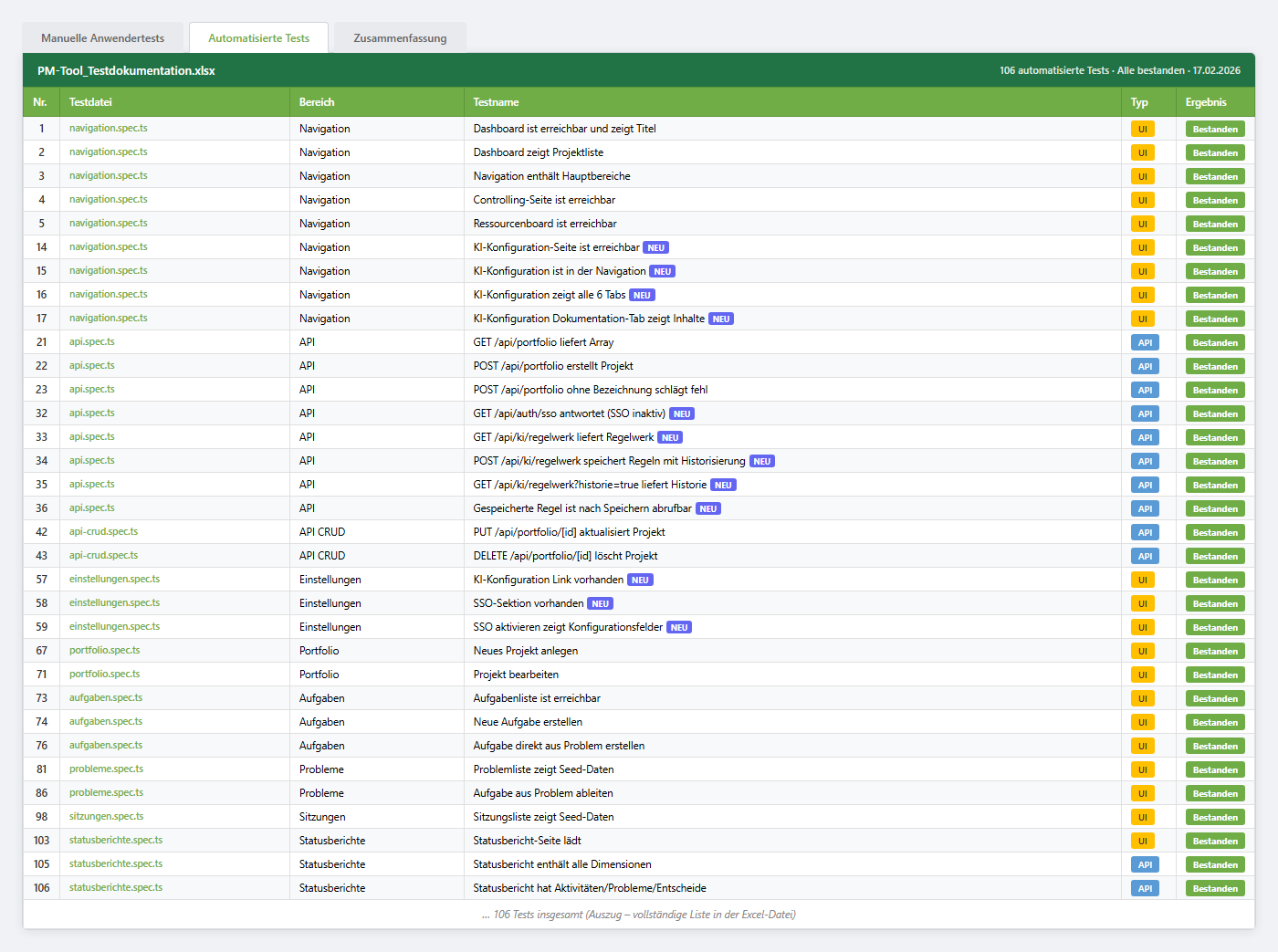Click Bestanden badge for DELETE portfolio test
Viewport: 1278px width, 952px height.
(x=1215, y=556)
